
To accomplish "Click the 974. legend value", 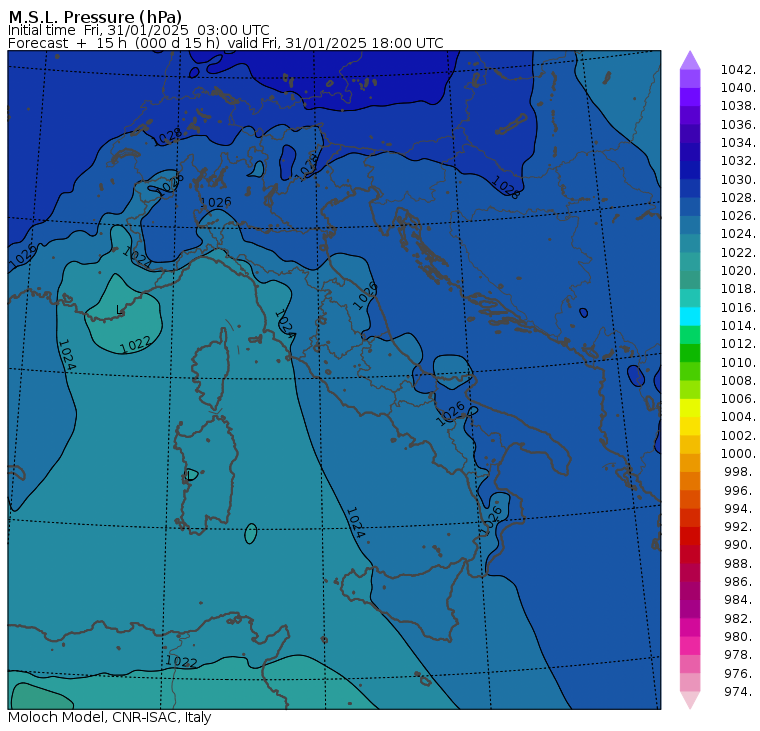I will 740,691.
